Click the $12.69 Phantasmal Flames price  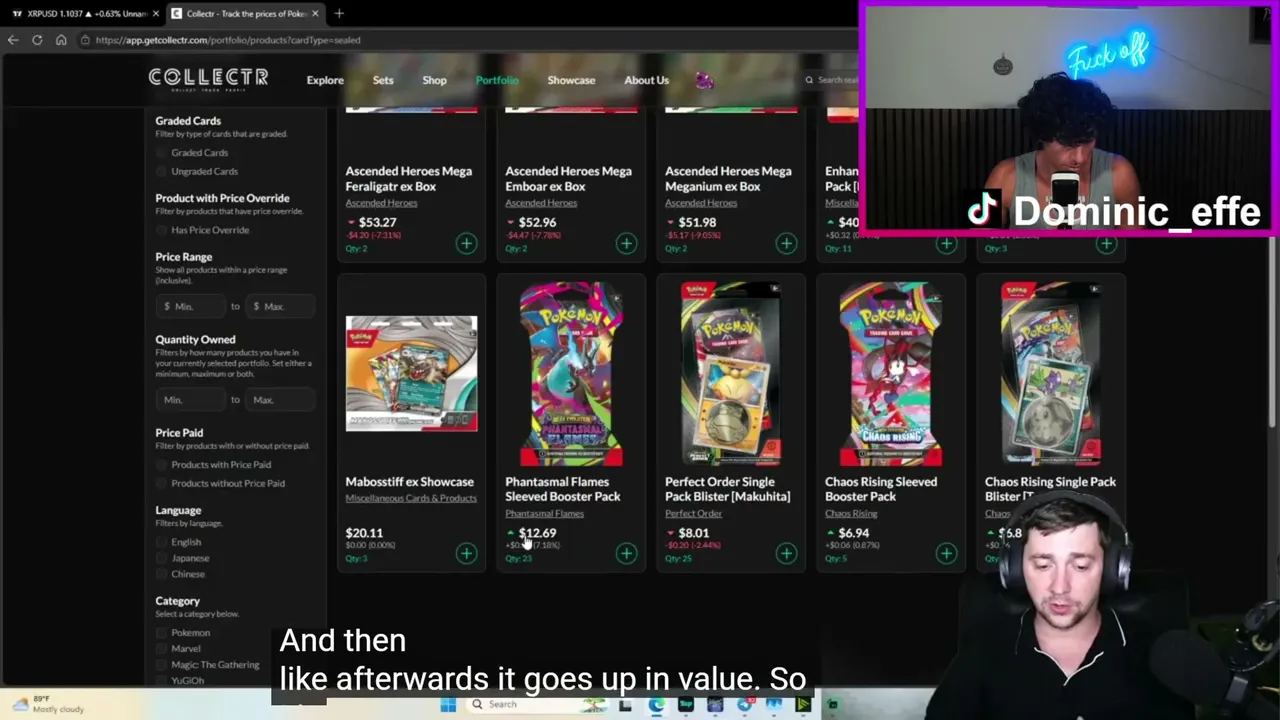(x=537, y=533)
